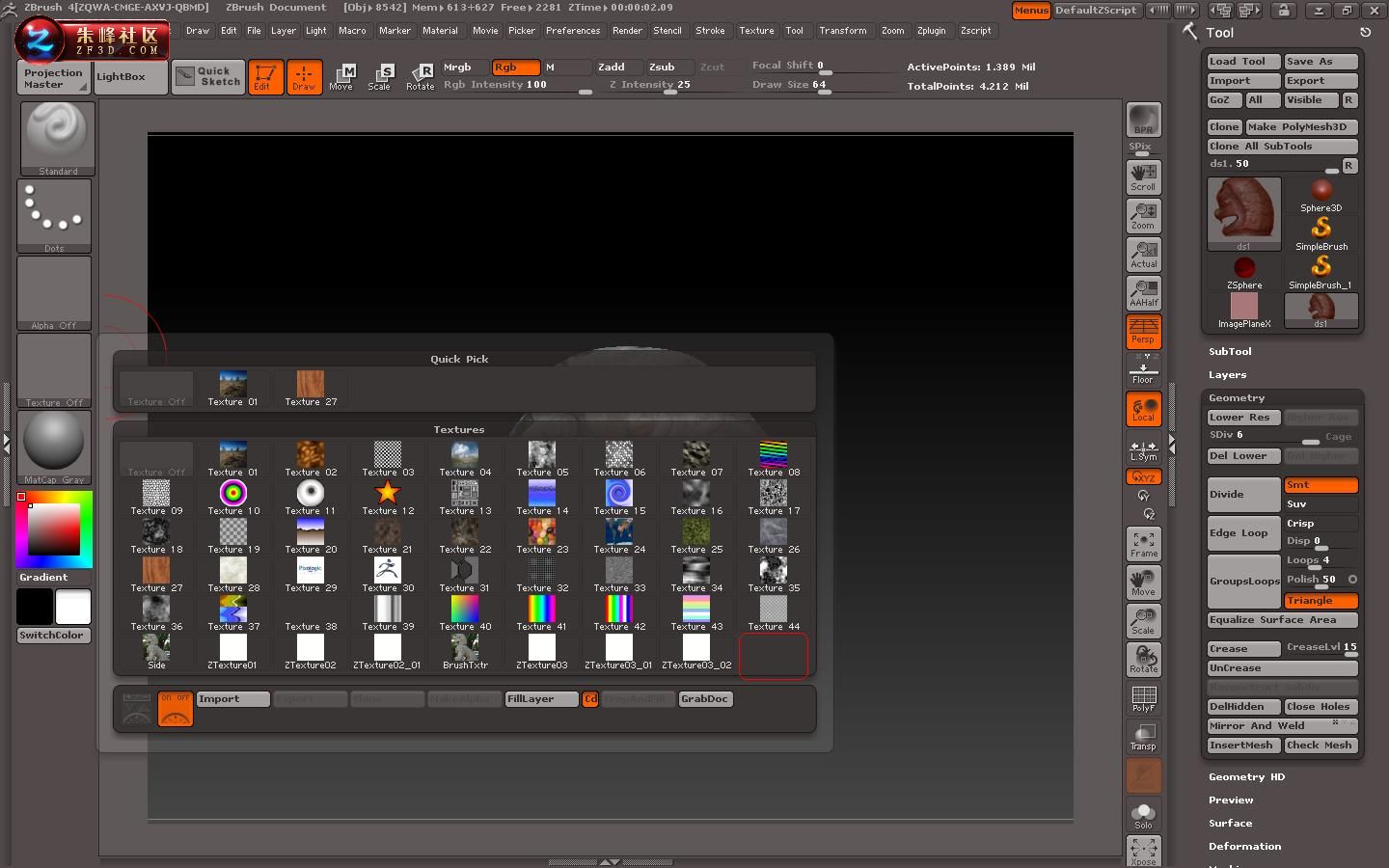Click the Load Tool button
Screen dimensions: 1389x868
1243,61
